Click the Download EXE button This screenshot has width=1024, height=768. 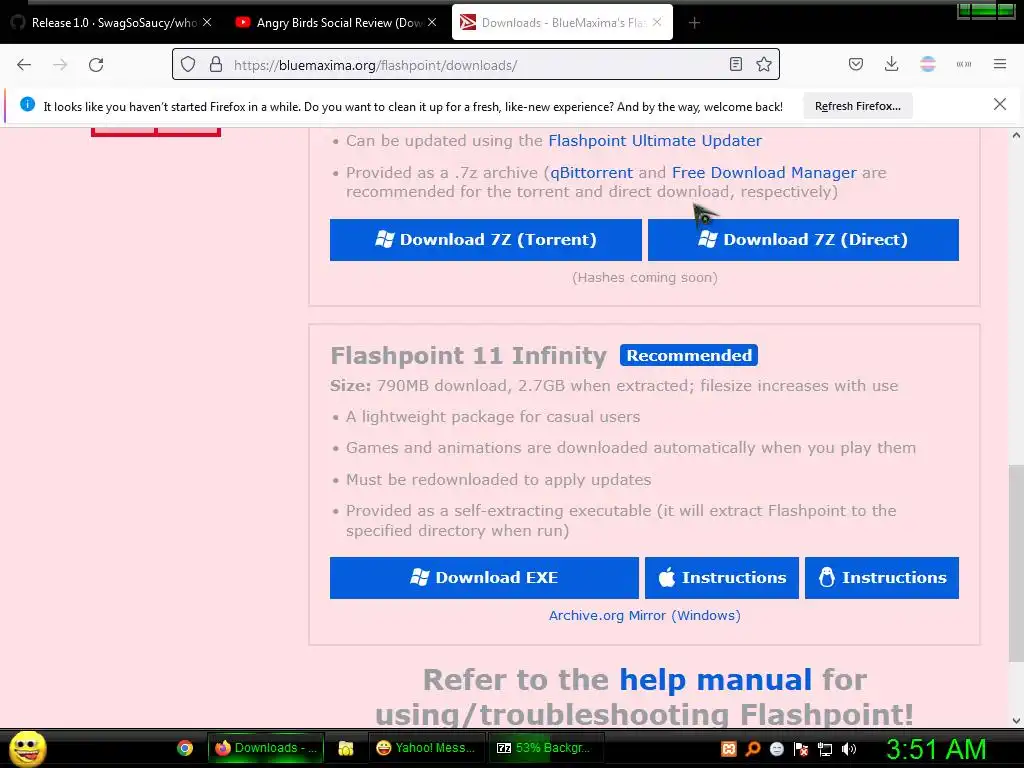484,577
